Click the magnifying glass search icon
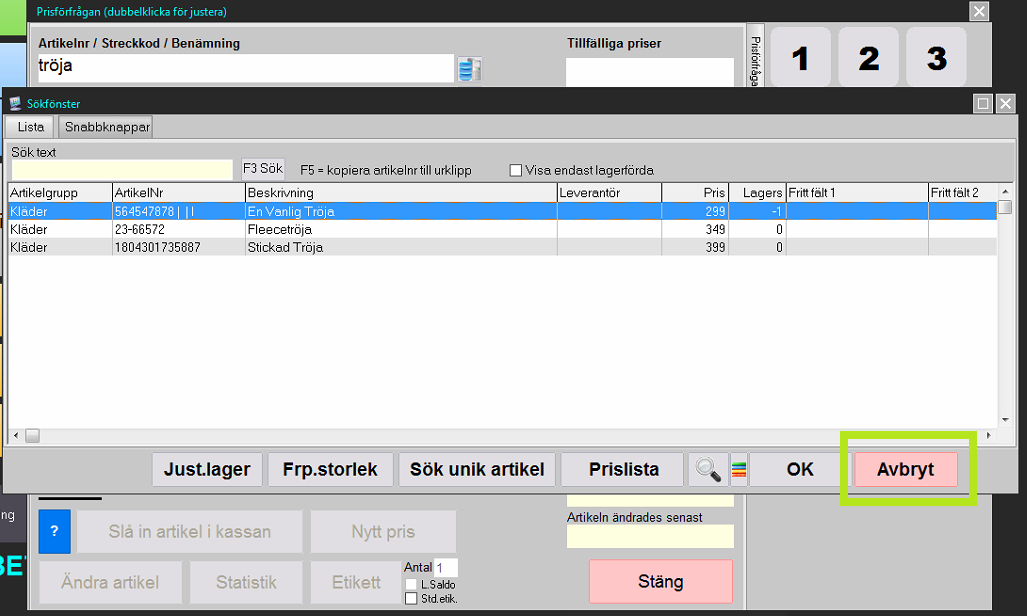Viewport: 1027px width, 616px height. 708,469
